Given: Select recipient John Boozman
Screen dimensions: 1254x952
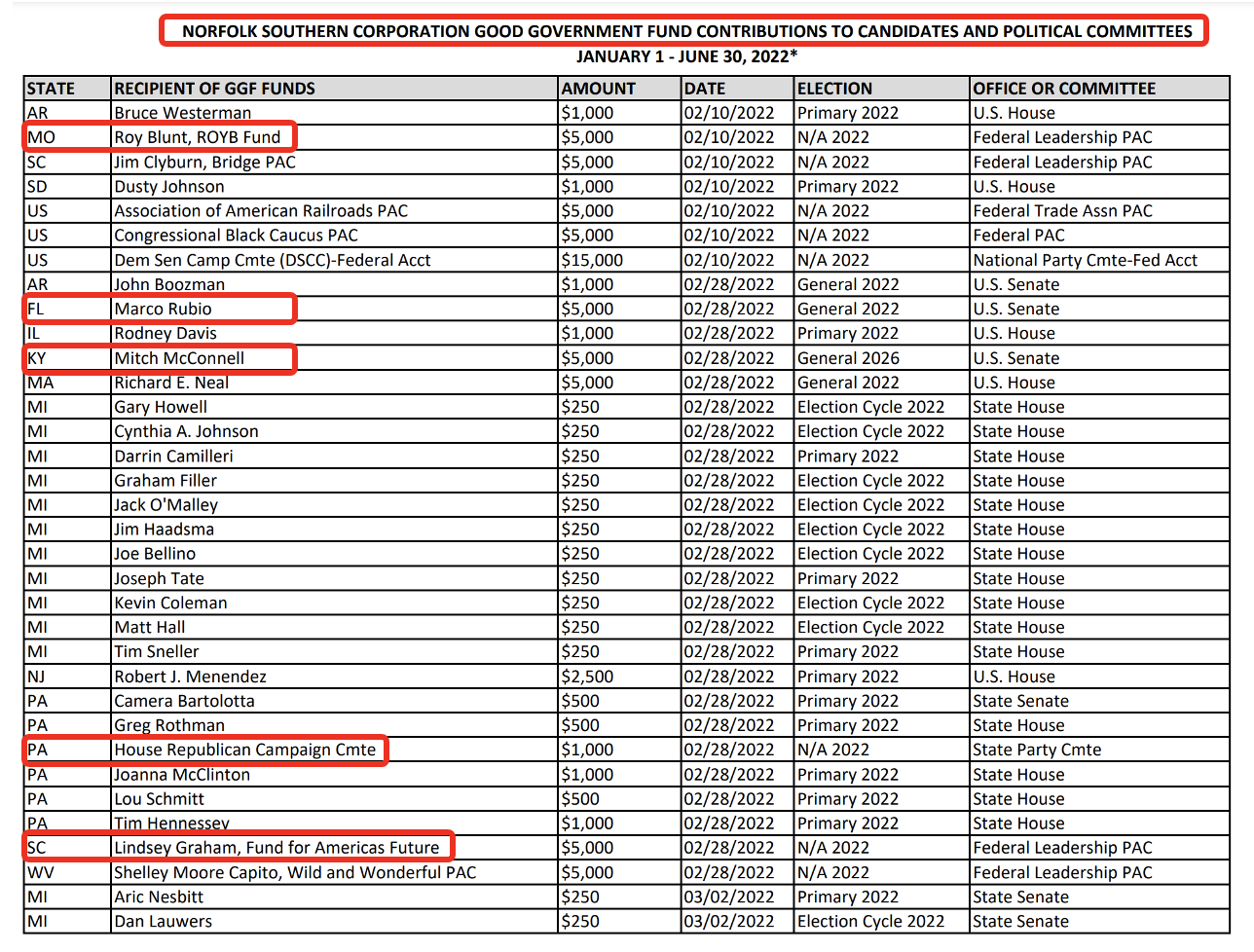Looking at the screenshot, I should pos(169,284).
